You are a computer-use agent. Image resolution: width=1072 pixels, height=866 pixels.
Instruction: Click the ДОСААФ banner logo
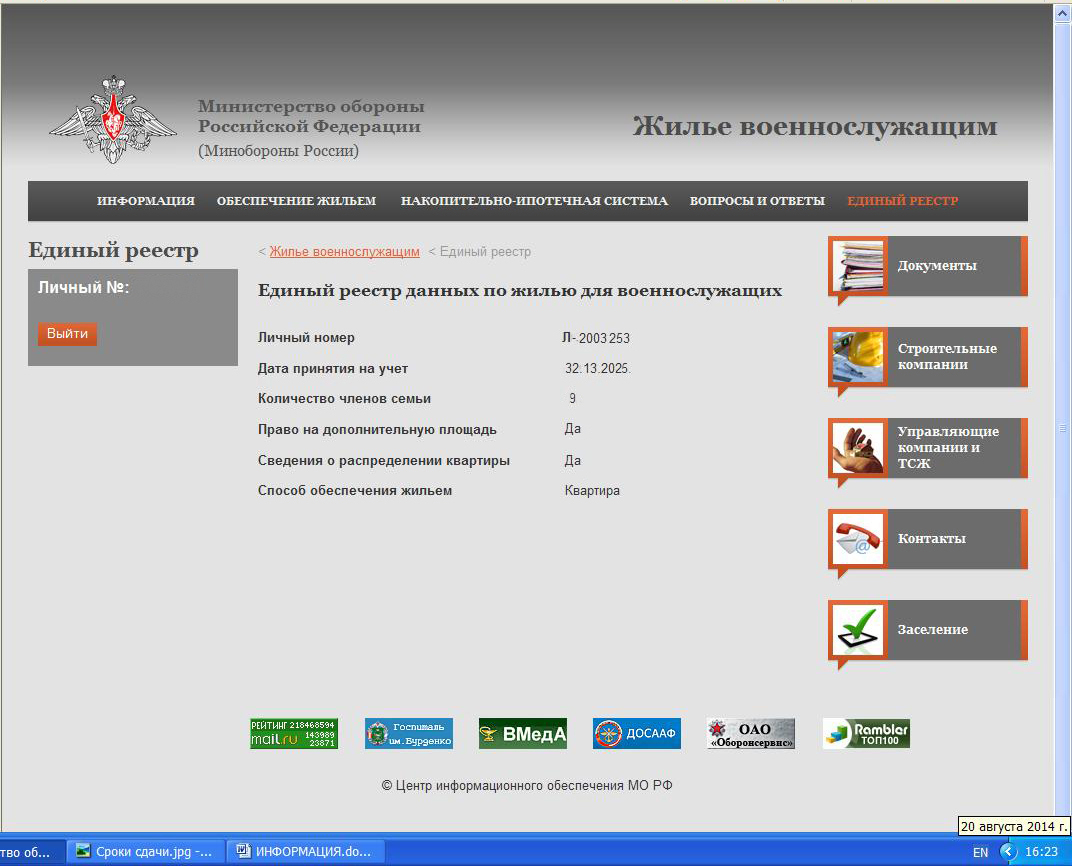pyautogui.click(x=636, y=733)
